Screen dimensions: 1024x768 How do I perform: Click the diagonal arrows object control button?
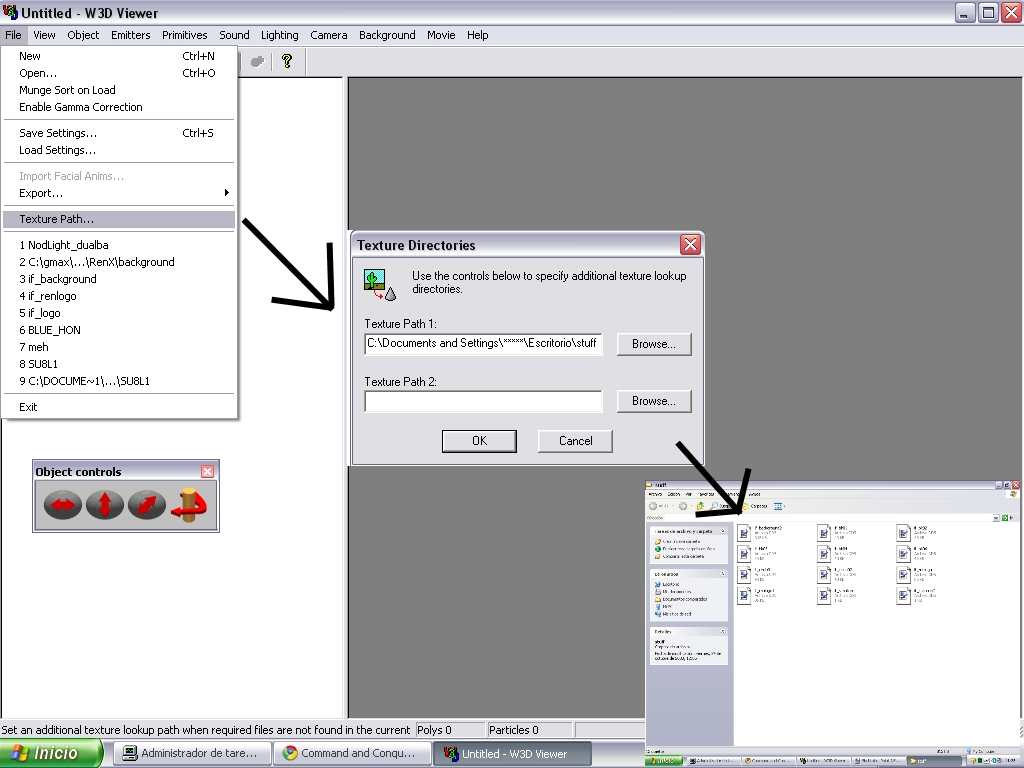pyautogui.click(x=146, y=505)
